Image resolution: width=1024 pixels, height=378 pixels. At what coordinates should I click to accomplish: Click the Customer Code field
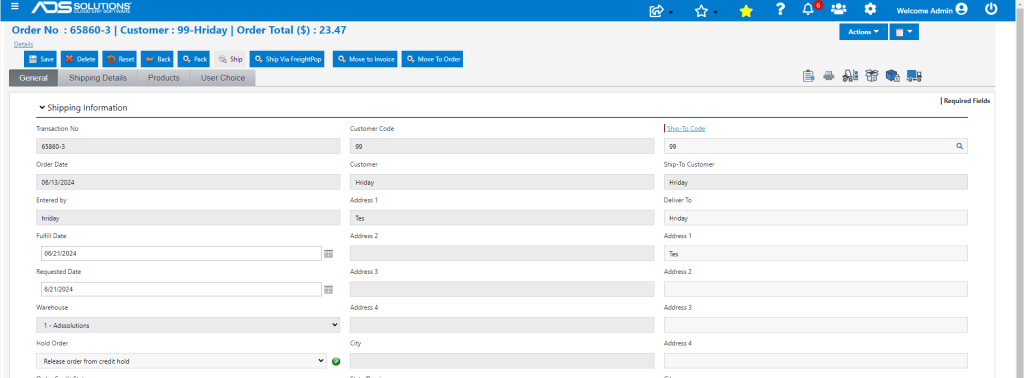[x=502, y=146]
